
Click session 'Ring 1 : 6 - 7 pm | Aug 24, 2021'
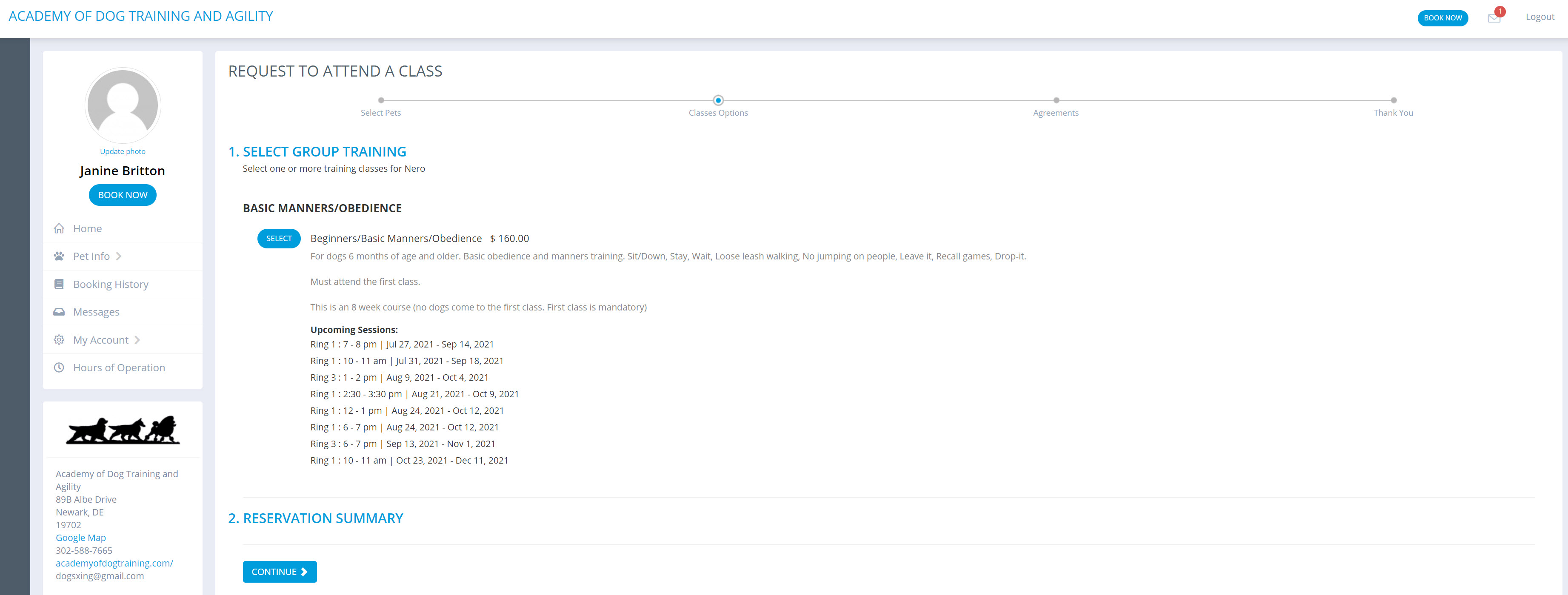pyautogui.click(x=405, y=427)
